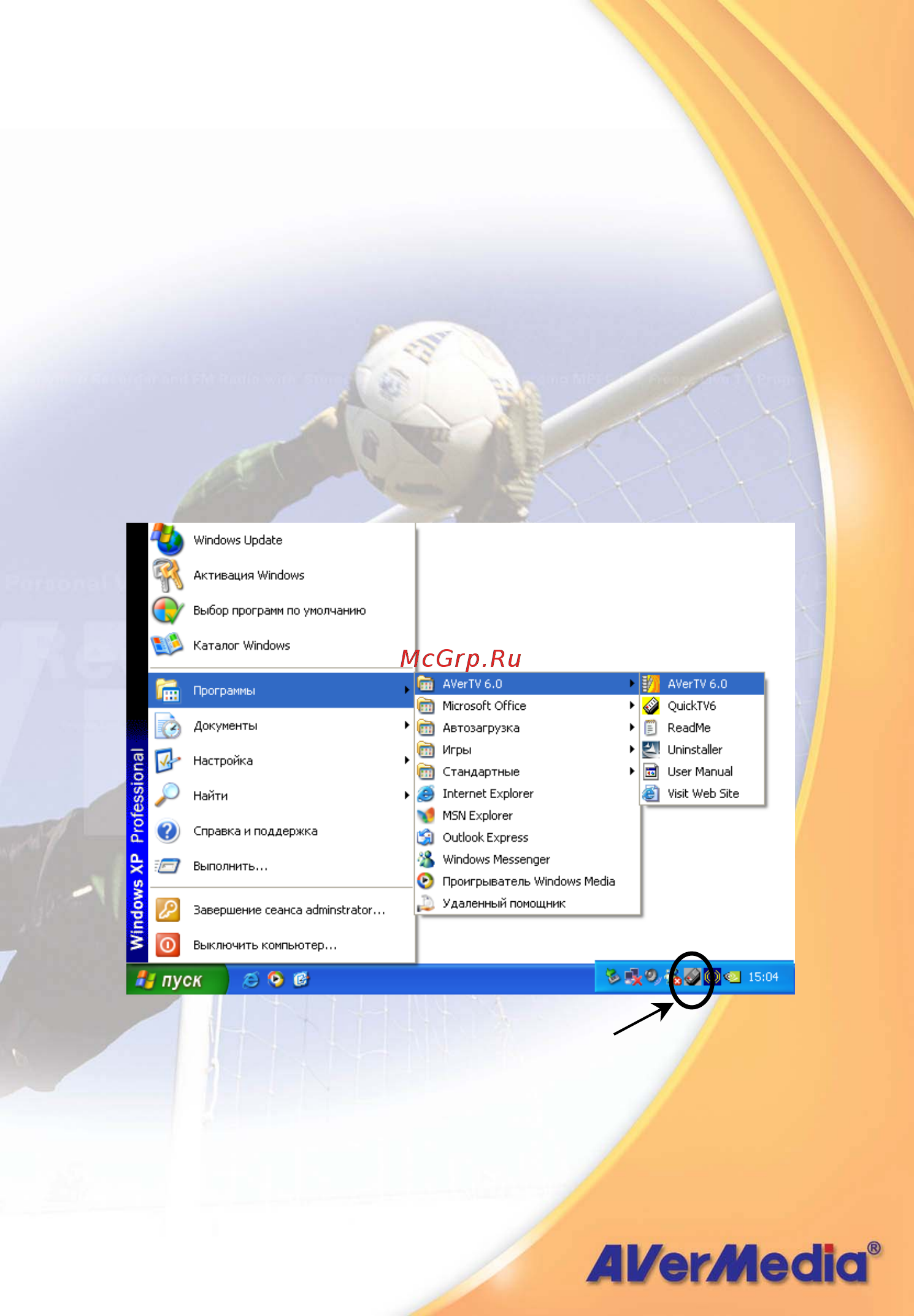The image size is (914, 1316).
Task: Launch the AVerTV 6.0 application
Action: point(702,684)
